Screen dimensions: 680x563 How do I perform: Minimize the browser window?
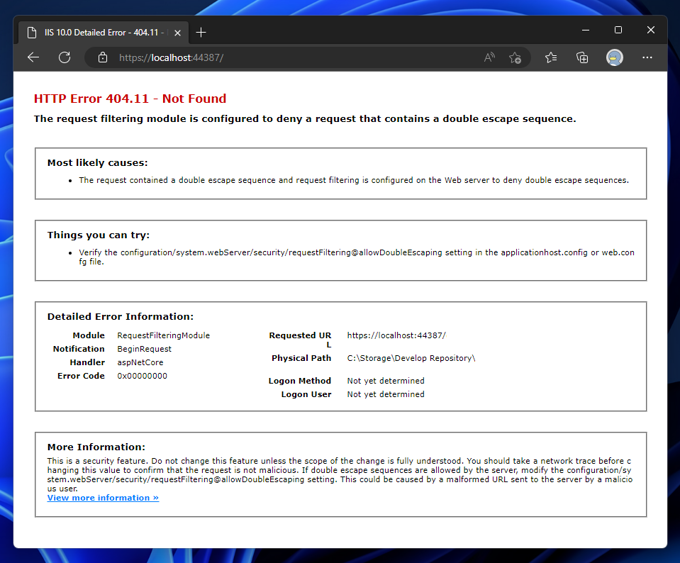click(x=585, y=30)
